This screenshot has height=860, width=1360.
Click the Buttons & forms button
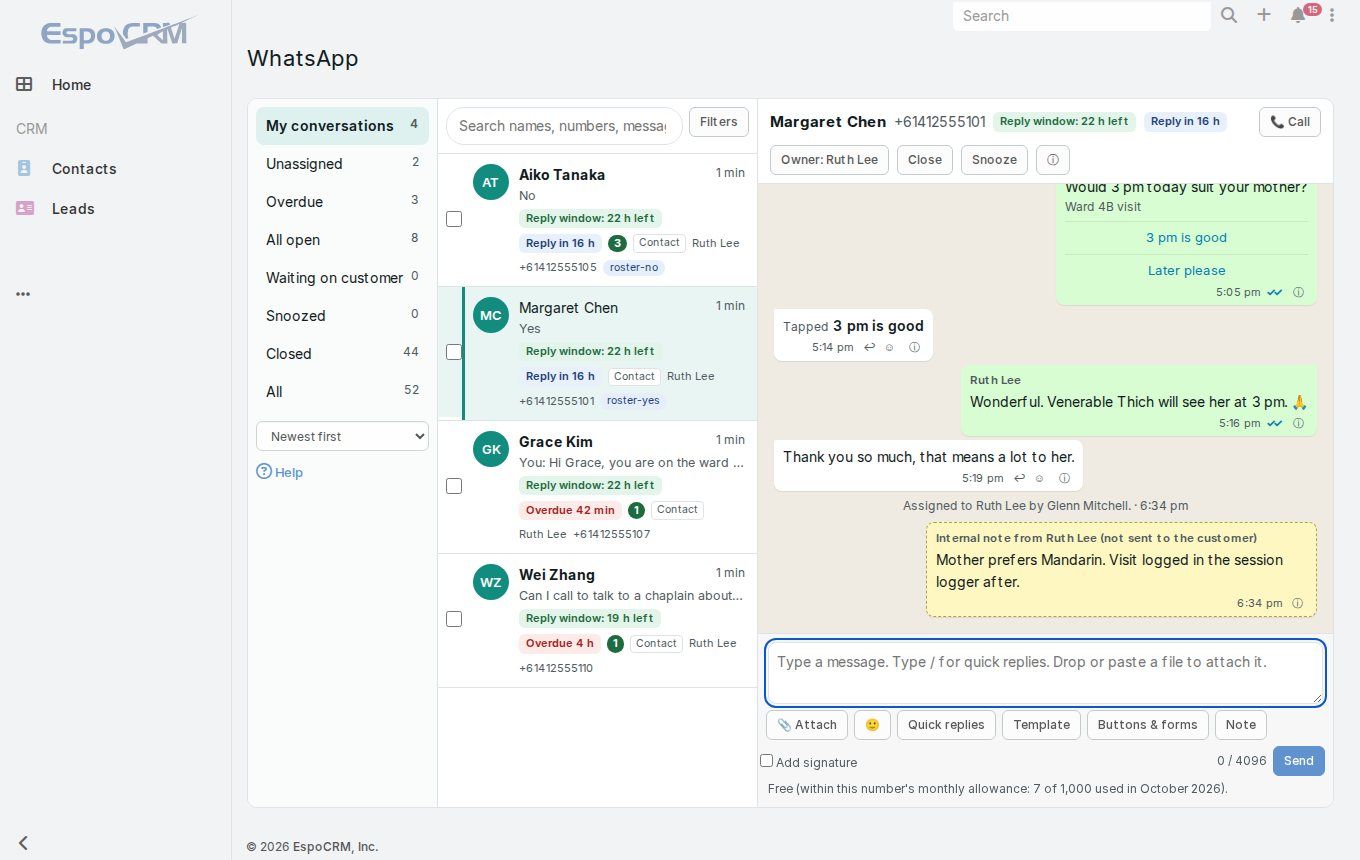click(x=1147, y=725)
